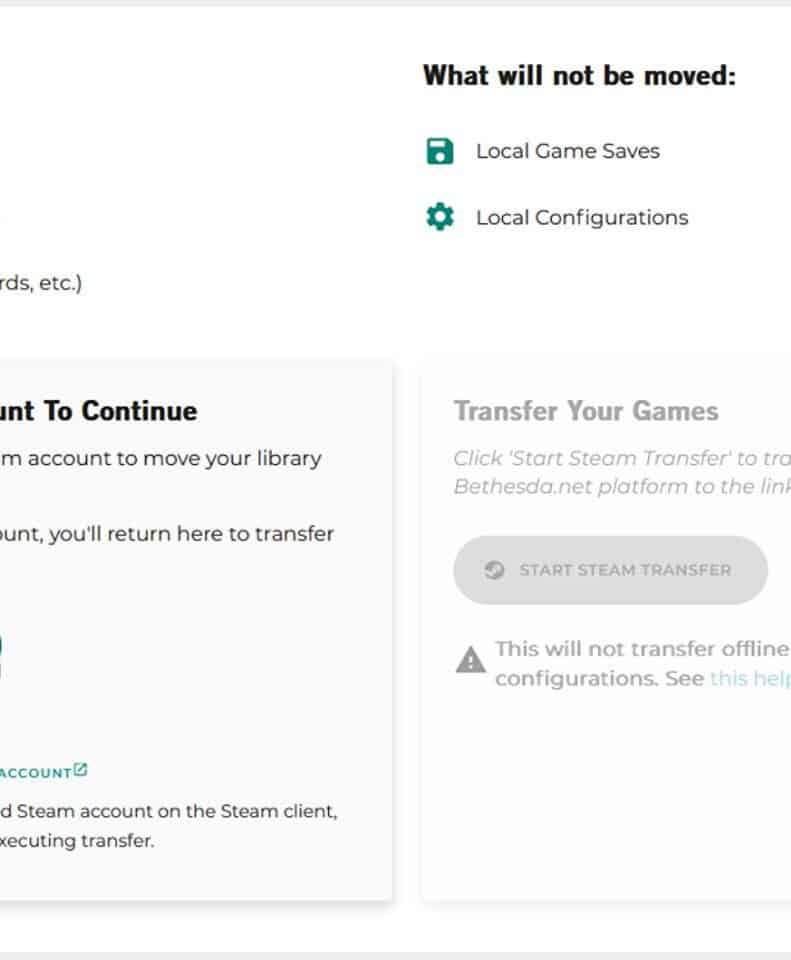Click the italic 'Start Steam Transfer' instruction text
This screenshot has width=791, height=960.
tap(620, 459)
